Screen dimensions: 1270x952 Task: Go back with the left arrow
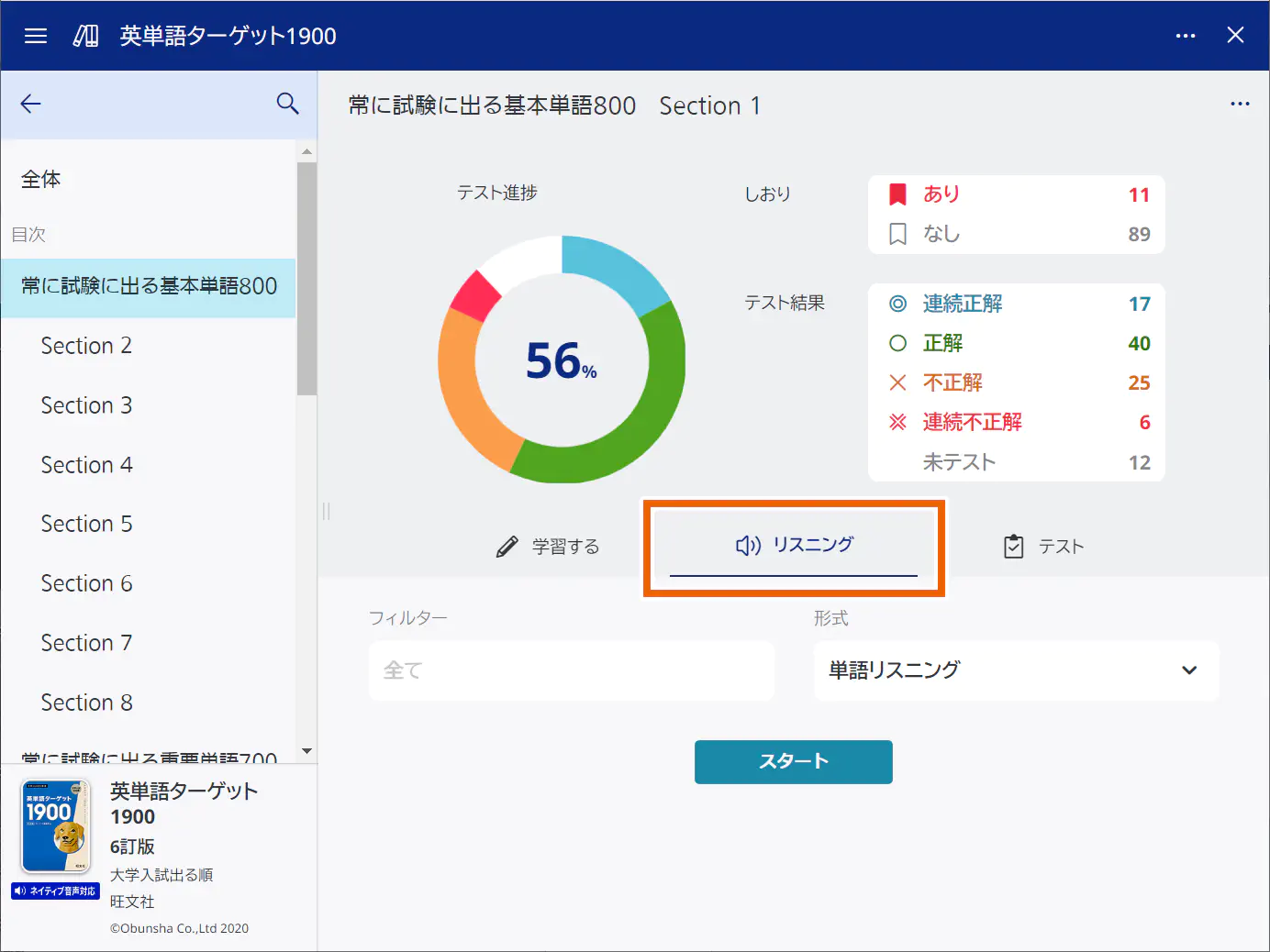click(31, 104)
